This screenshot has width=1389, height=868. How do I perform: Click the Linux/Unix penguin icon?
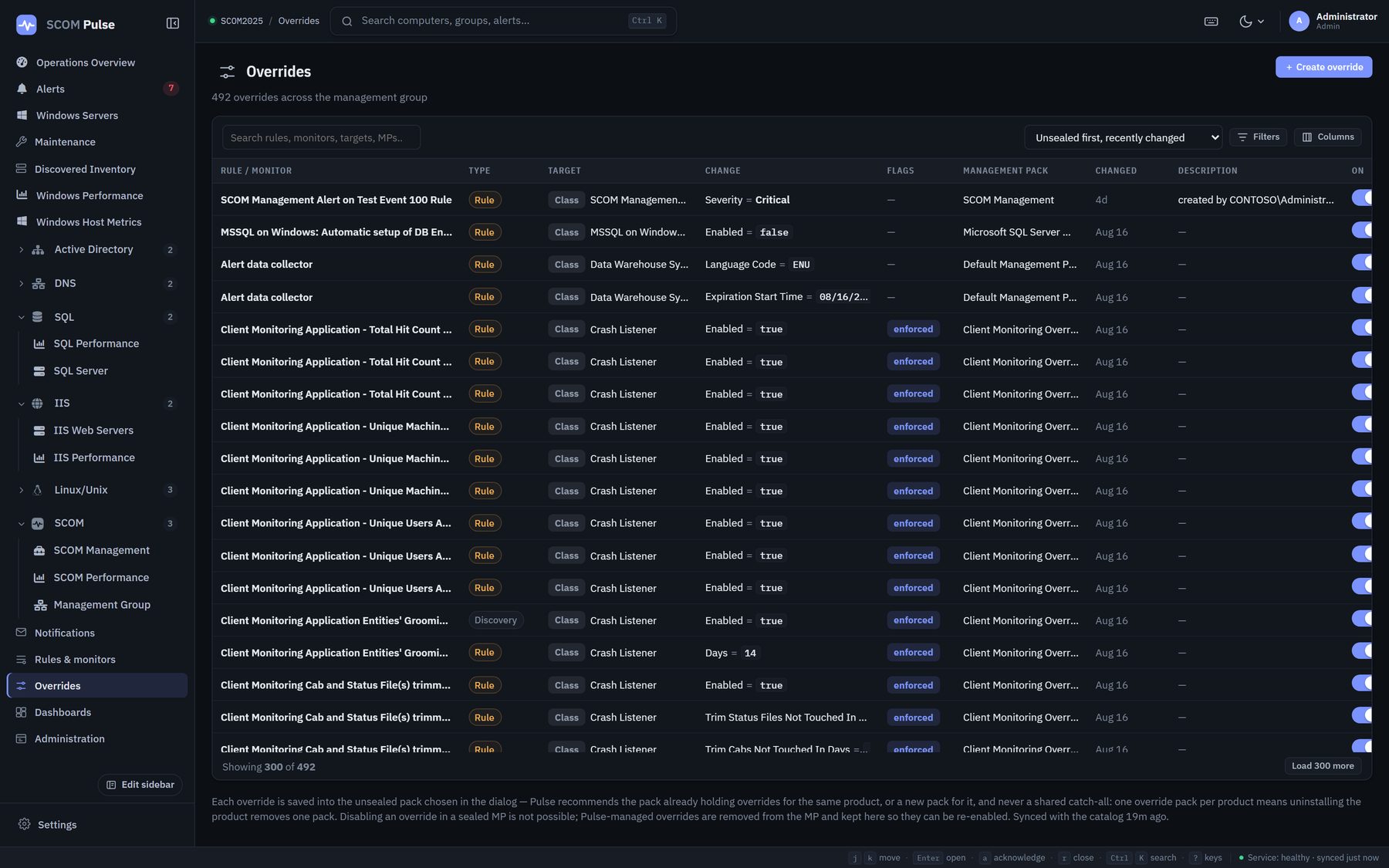(x=37, y=490)
